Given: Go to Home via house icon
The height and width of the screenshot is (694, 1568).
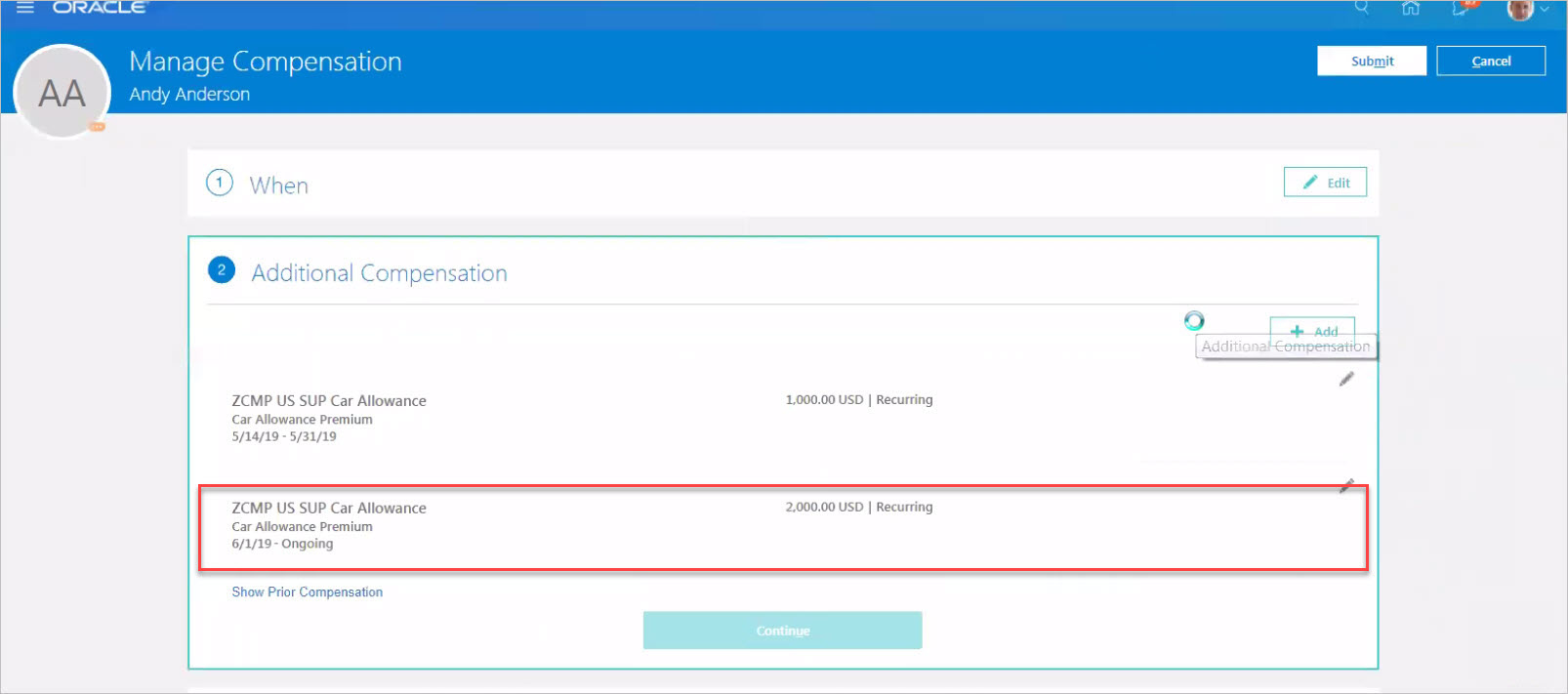Looking at the screenshot, I should click(x=1411, y=8).
